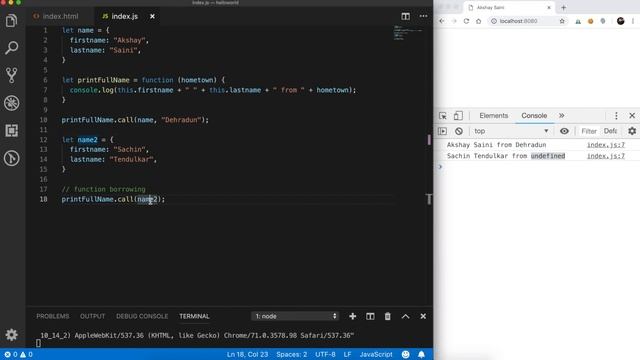Select the 'Akshay Saini' browser tab
The image size is (640, 360).
click(x=510, y=7)
